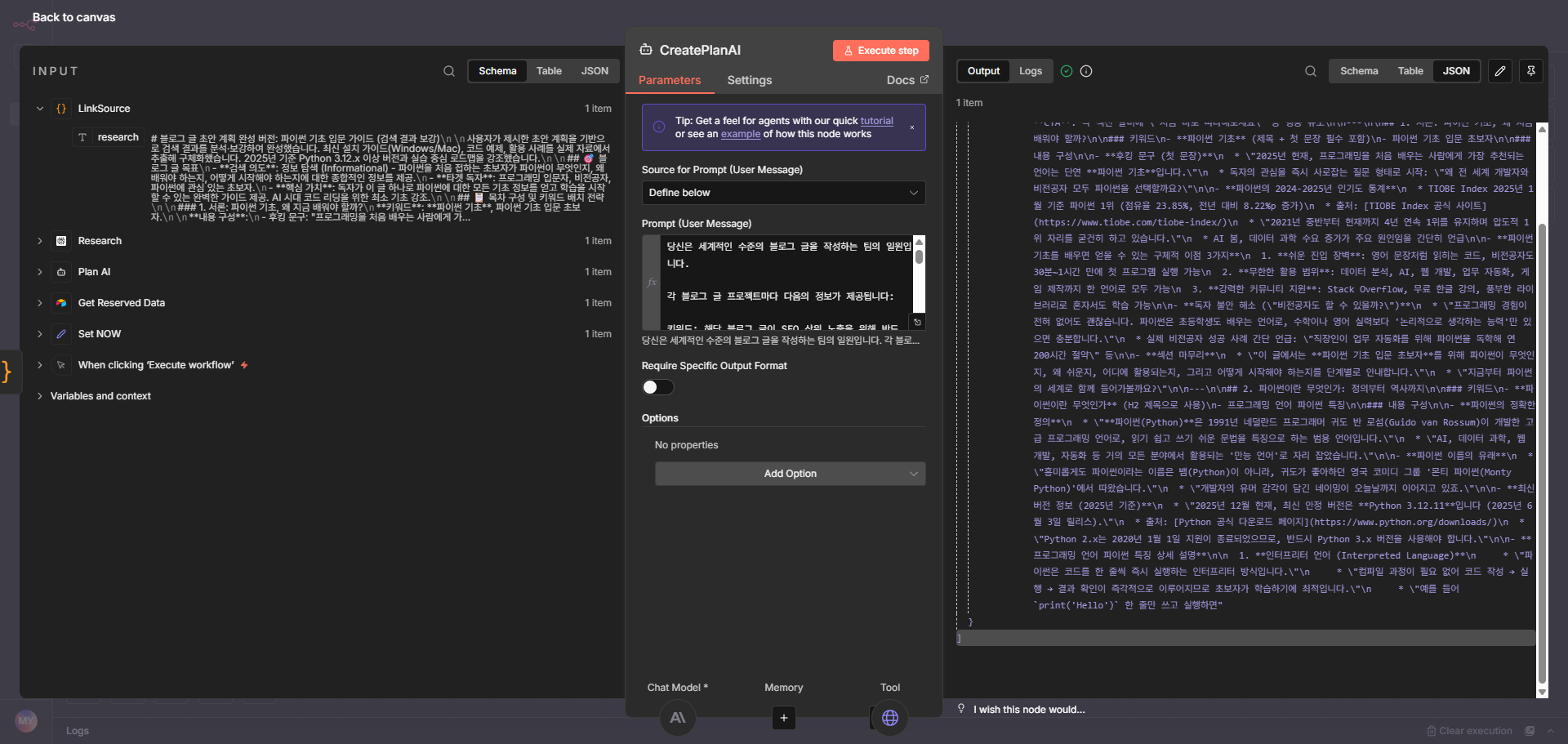1568x744 pixels.
Task: Open the Docs link
Action: coord(907,80)
